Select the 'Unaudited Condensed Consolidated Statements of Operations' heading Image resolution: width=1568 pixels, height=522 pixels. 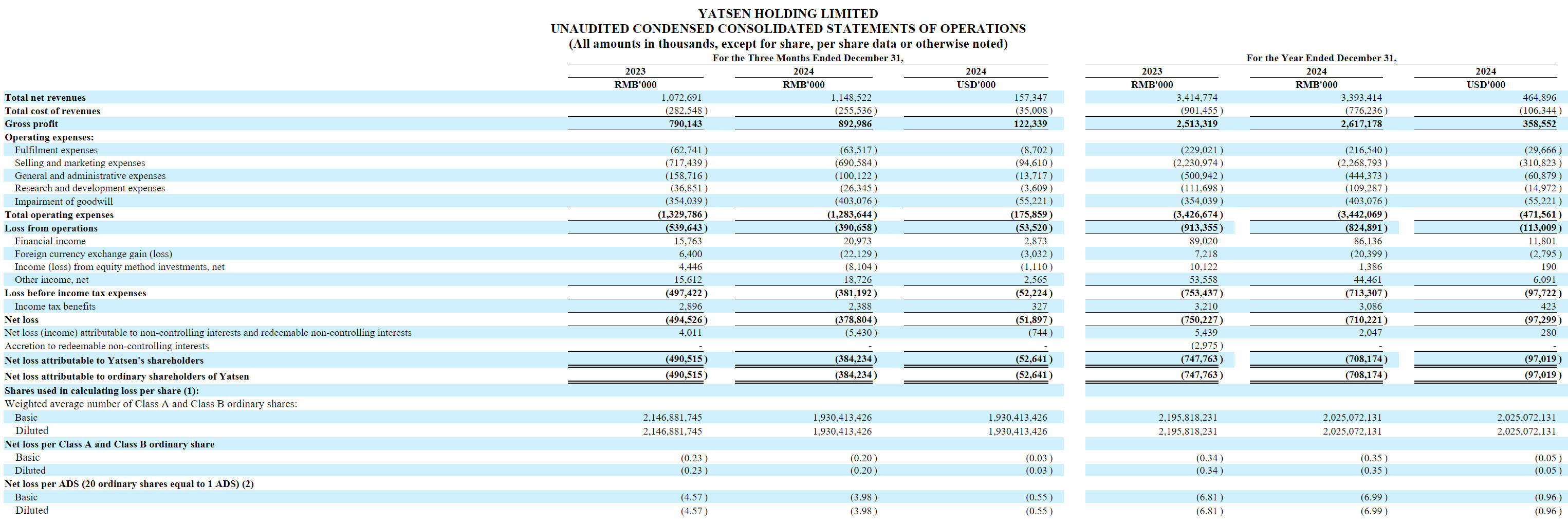click(x=788, y=29)
